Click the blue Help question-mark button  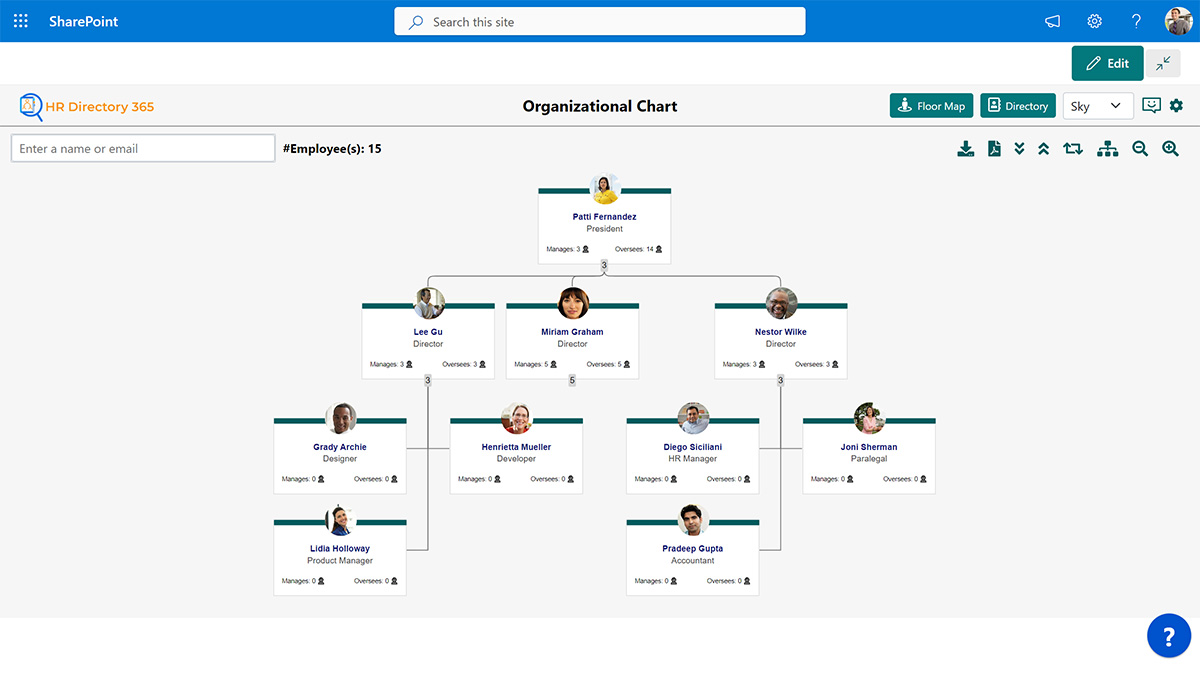[x=1168, y=635]
